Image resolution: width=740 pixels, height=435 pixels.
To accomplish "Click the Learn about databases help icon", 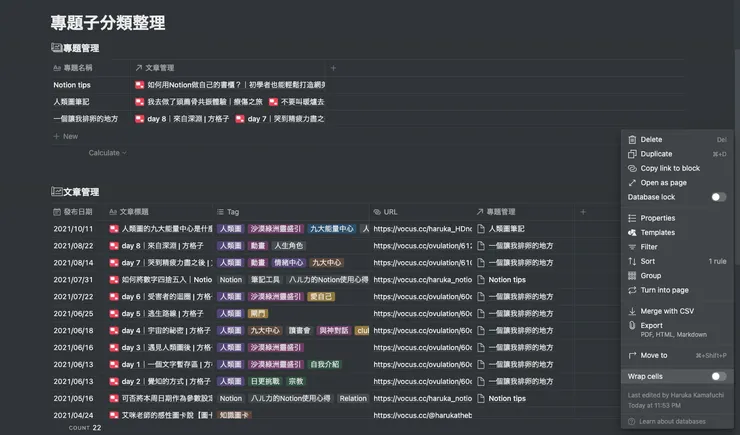I will click(631, 421).
